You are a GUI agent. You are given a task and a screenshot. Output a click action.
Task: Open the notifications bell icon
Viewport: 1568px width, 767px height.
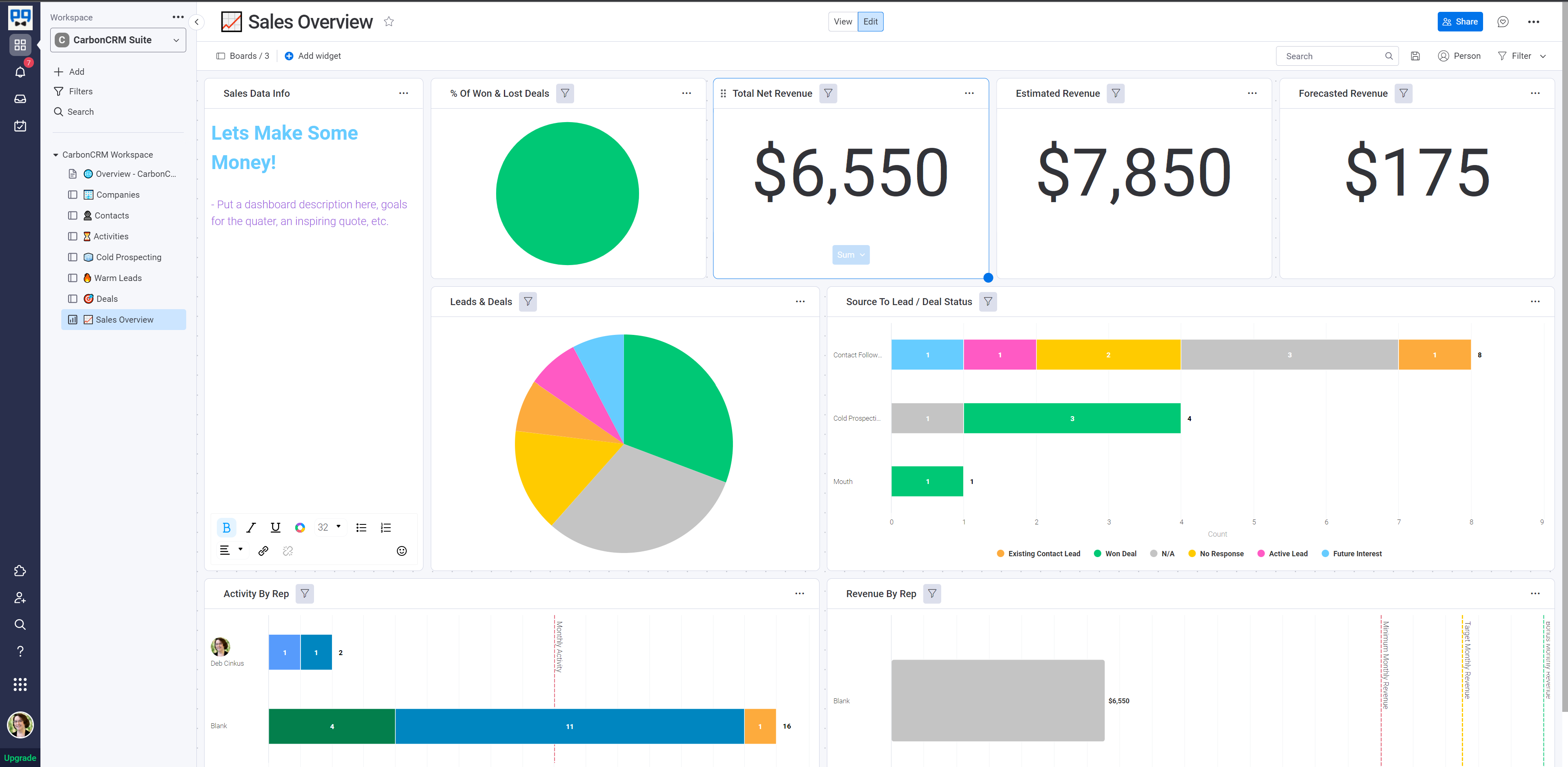tap(20, 72)
